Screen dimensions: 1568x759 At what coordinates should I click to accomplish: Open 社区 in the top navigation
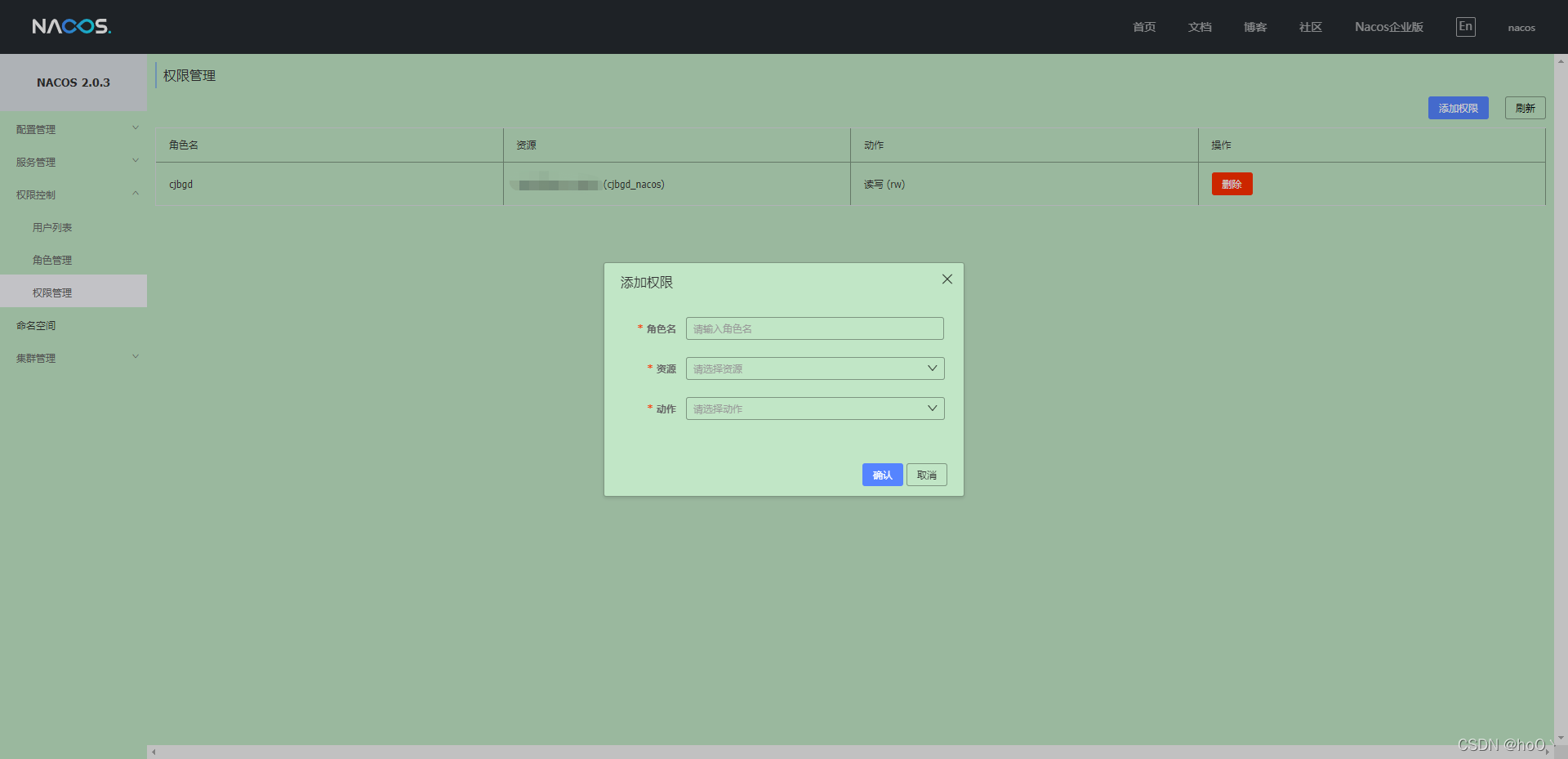click(x=1311, y=27)
